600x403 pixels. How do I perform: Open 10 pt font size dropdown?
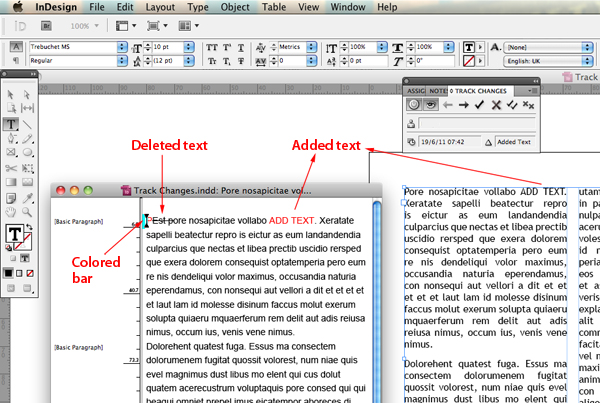(189, 47)
